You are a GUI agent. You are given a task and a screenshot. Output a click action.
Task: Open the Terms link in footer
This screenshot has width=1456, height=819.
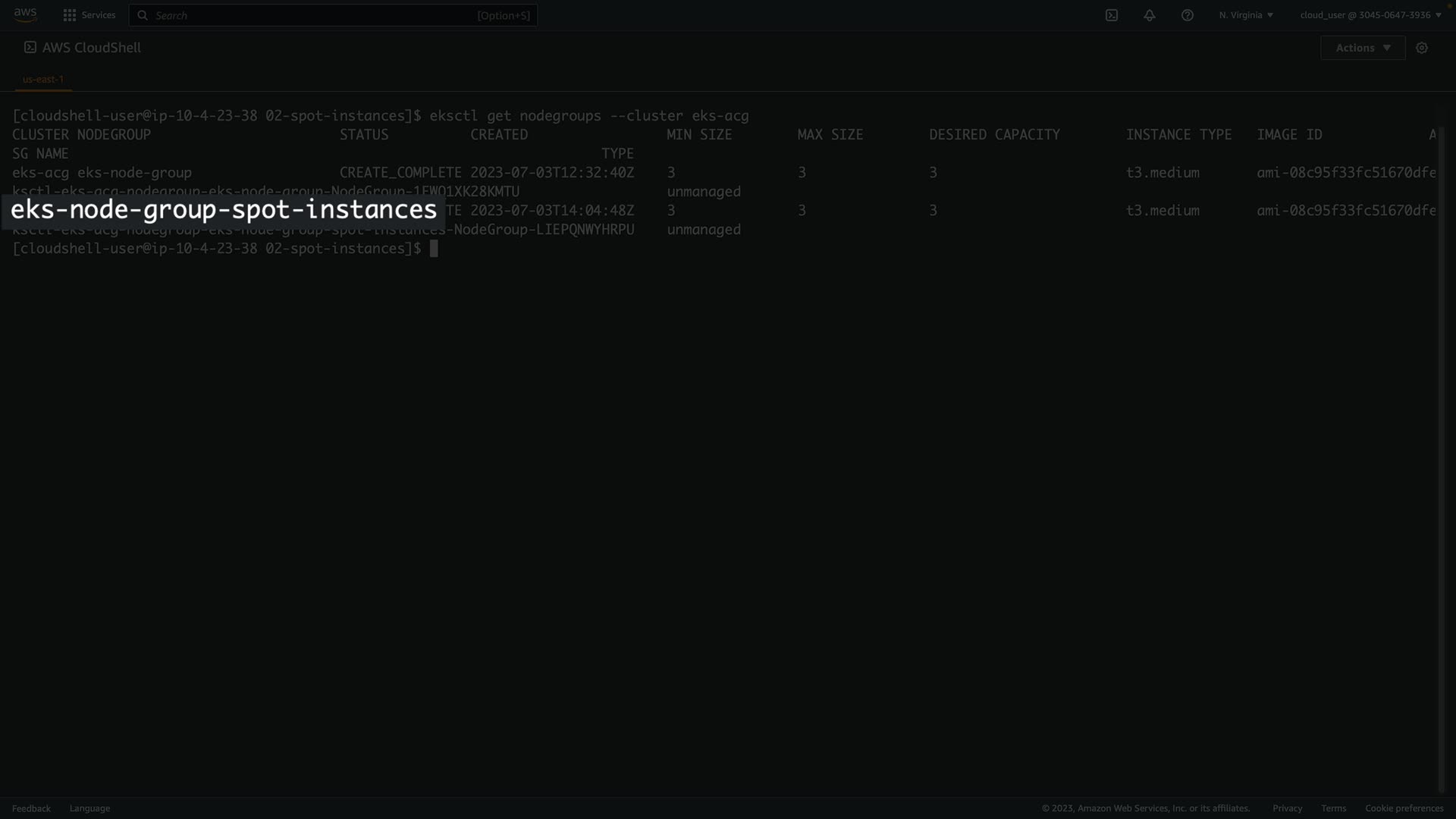point(1333,808)
